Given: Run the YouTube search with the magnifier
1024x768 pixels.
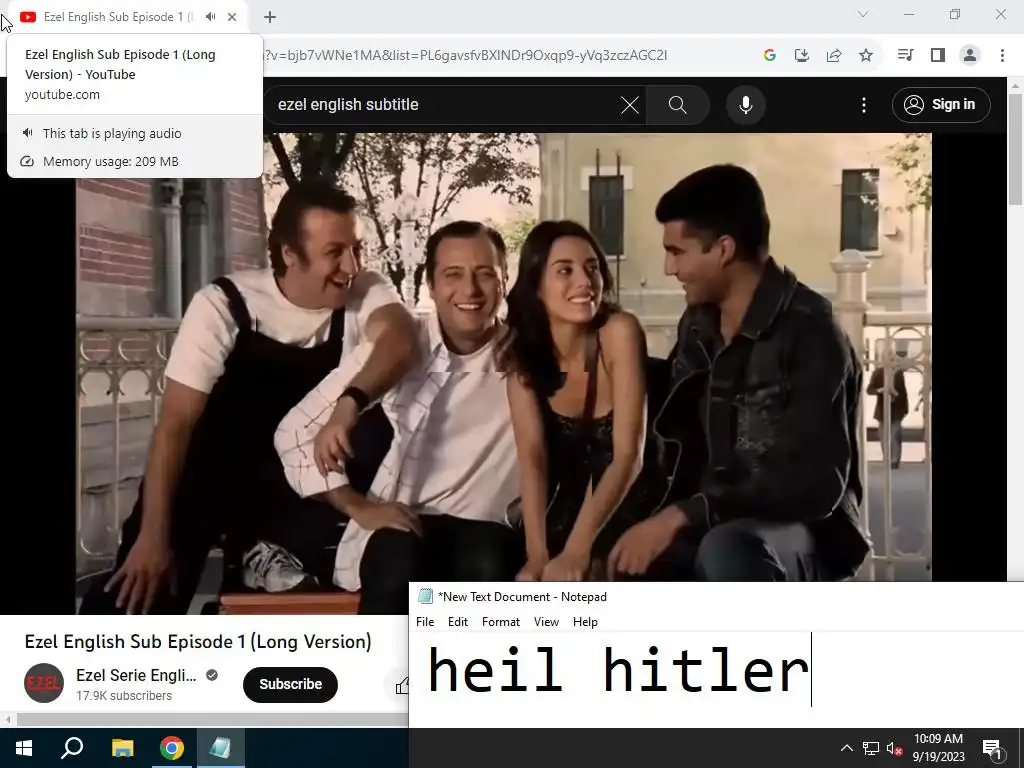Looking at the screenshot, I should click(x=678, y=104).
